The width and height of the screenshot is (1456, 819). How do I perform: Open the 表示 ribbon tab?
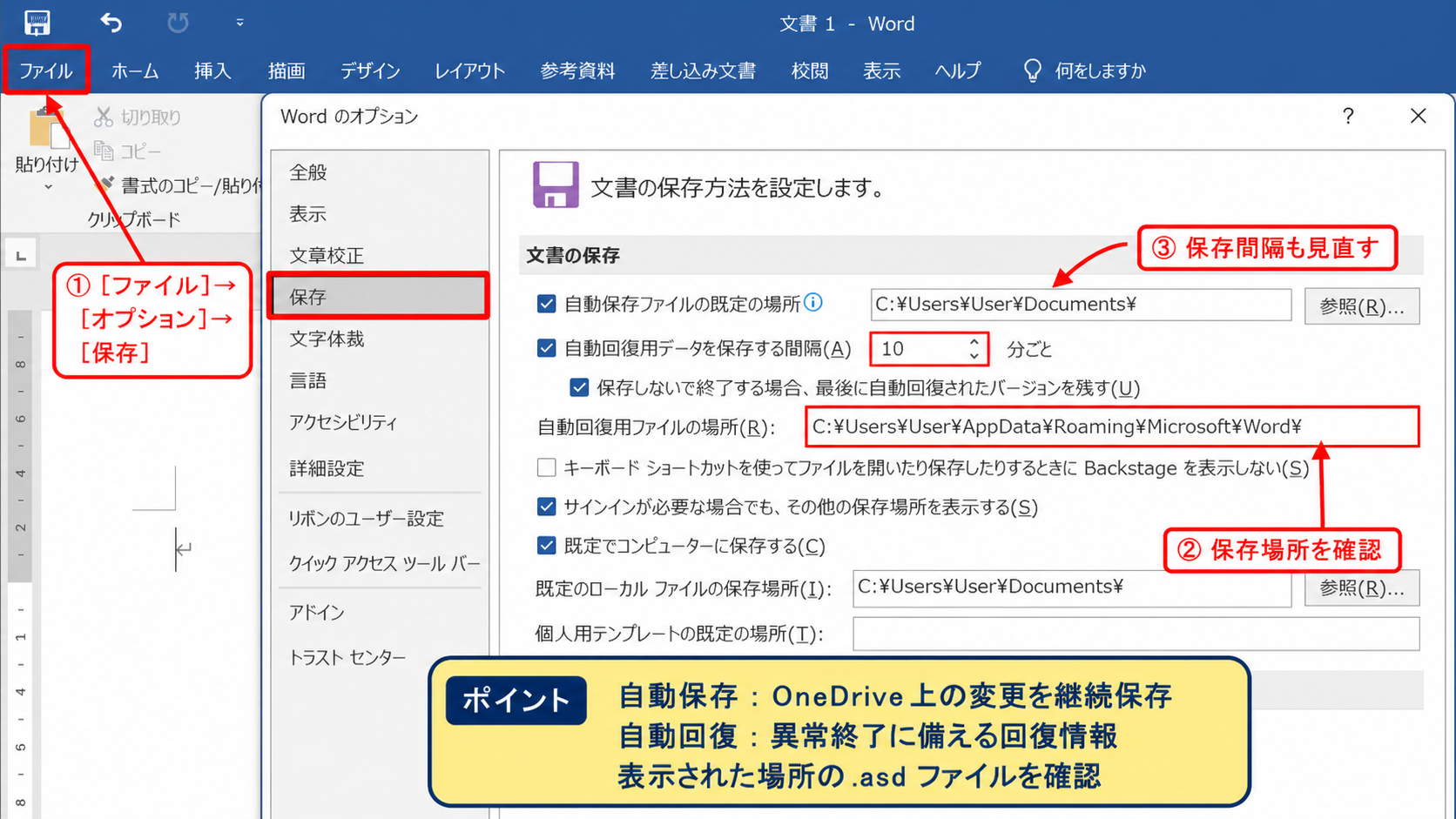point(881,70)
